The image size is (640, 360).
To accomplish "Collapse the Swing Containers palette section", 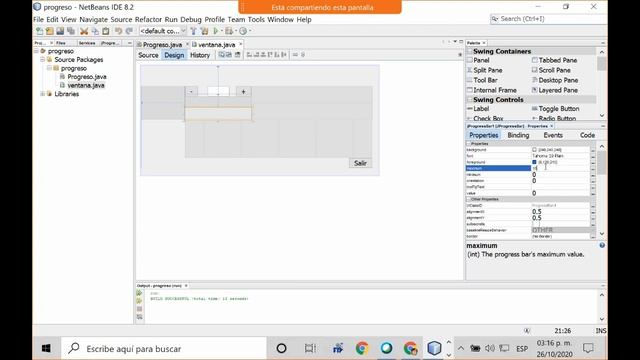I will (x=469, y=51).
